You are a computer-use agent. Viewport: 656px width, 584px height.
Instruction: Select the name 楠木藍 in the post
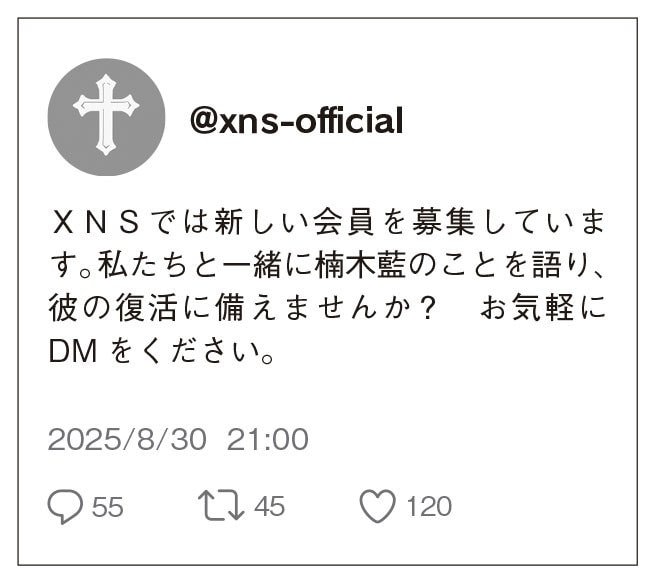(x=359, y=266)
